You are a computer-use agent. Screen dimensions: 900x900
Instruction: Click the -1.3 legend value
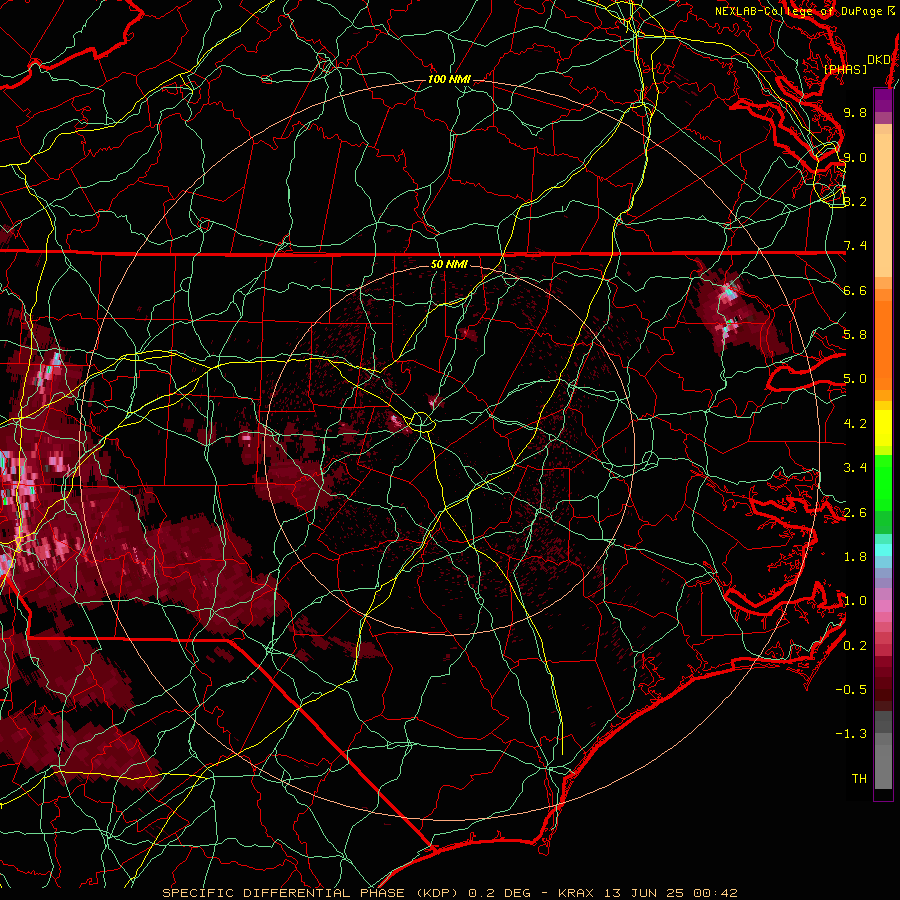click(x=851, y=734)
